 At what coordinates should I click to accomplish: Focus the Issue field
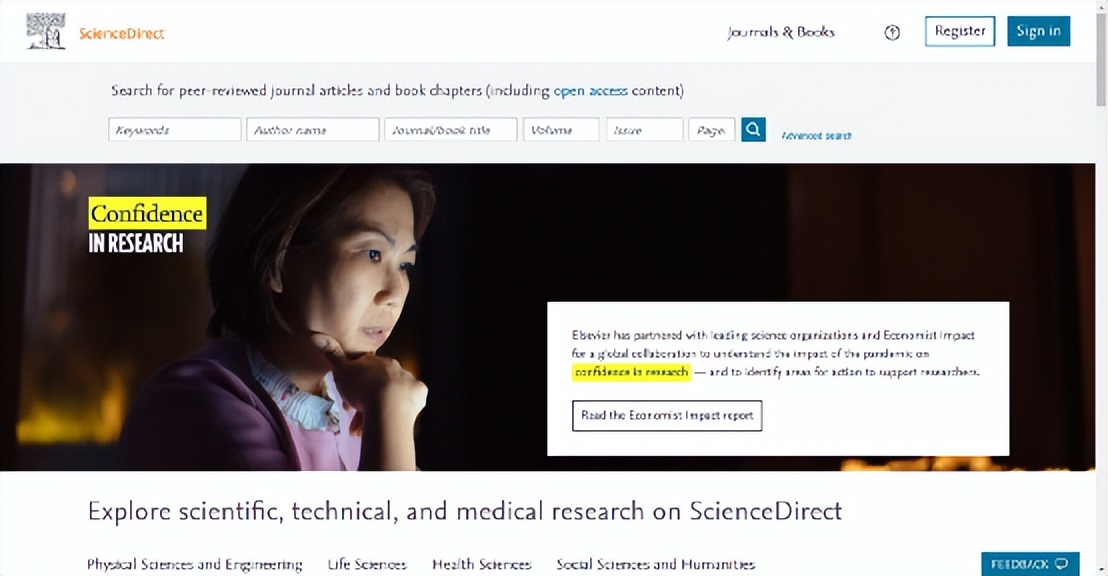pyautogui.click(x=644, y=130)
